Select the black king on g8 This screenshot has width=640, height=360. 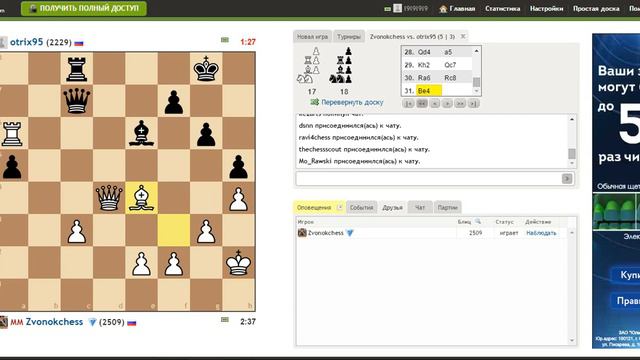(206, 68)
